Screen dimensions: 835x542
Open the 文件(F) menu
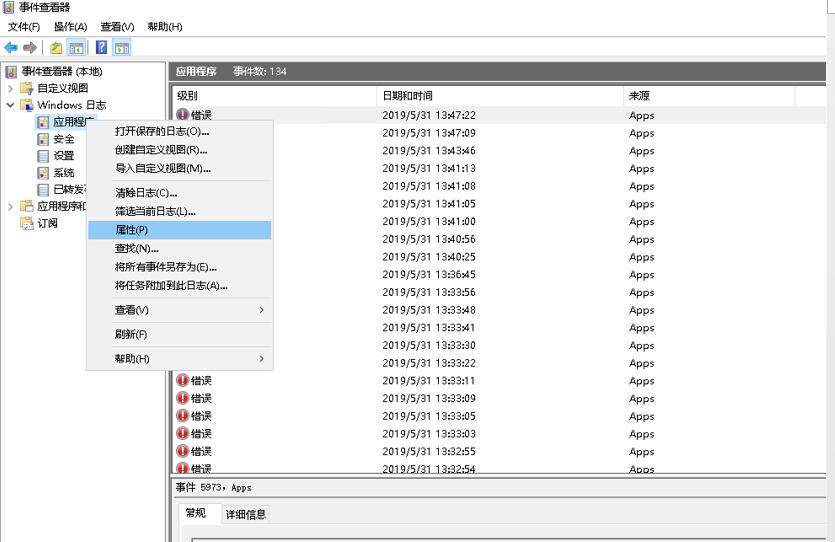24,27
